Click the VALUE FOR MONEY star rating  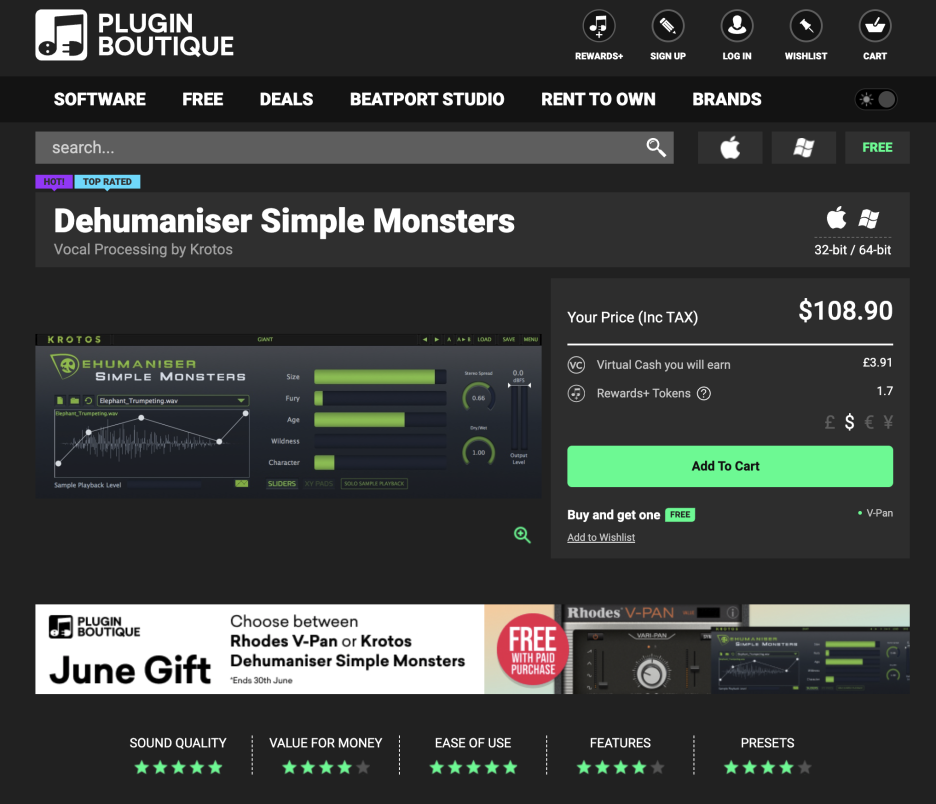(x=325, y=767)
